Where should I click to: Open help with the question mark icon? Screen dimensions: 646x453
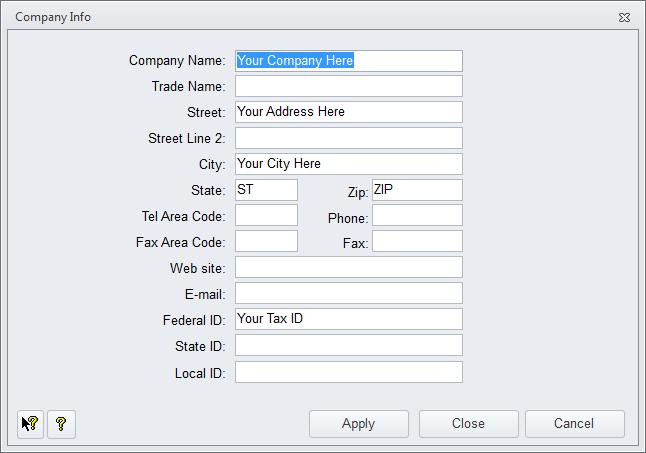click(x=61, y=424)
